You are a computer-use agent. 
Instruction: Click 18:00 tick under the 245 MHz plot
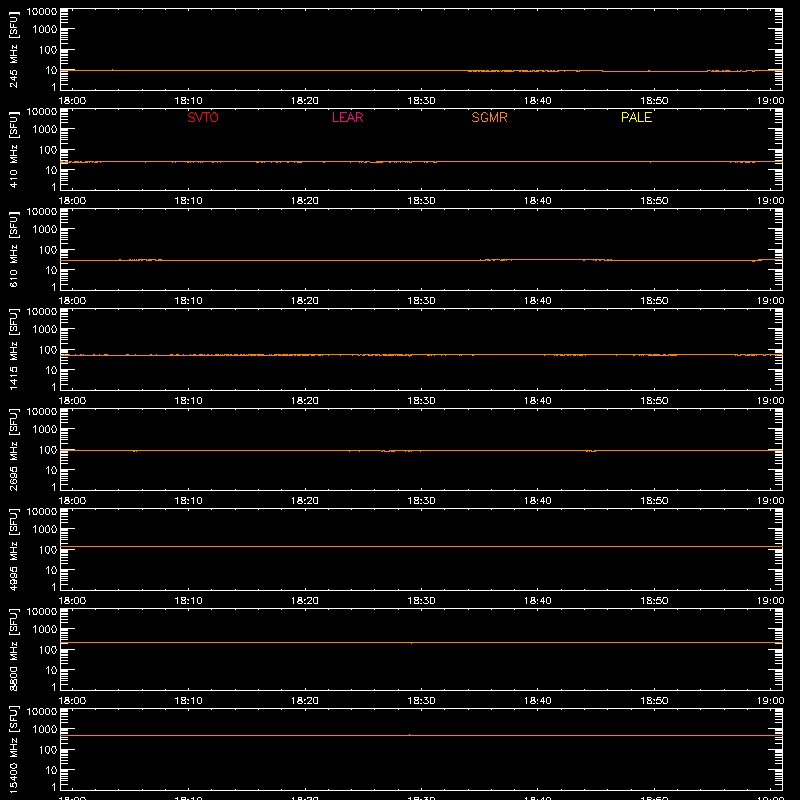72,101
